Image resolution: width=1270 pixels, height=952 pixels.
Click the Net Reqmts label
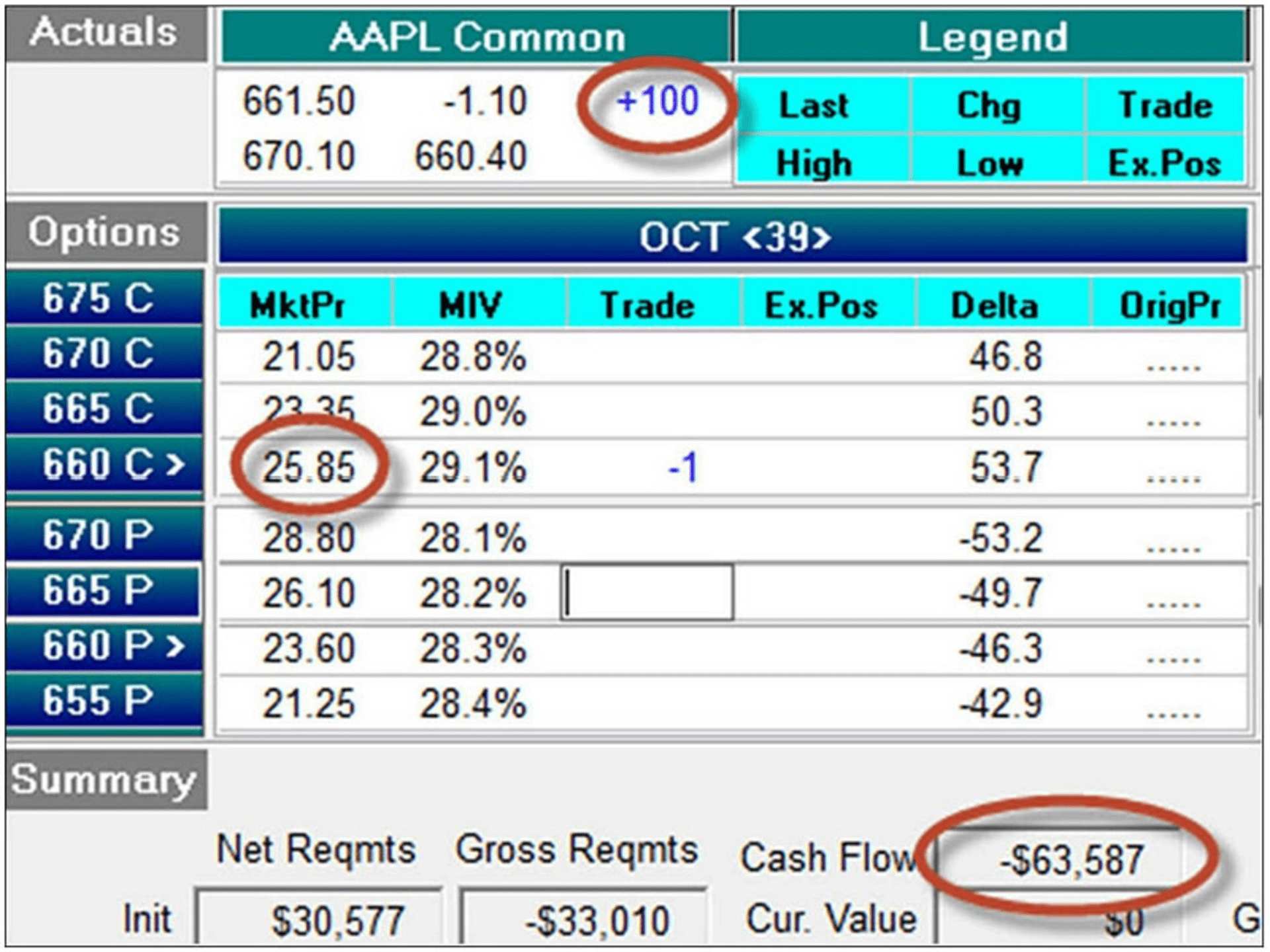click(x=316, y=850)
